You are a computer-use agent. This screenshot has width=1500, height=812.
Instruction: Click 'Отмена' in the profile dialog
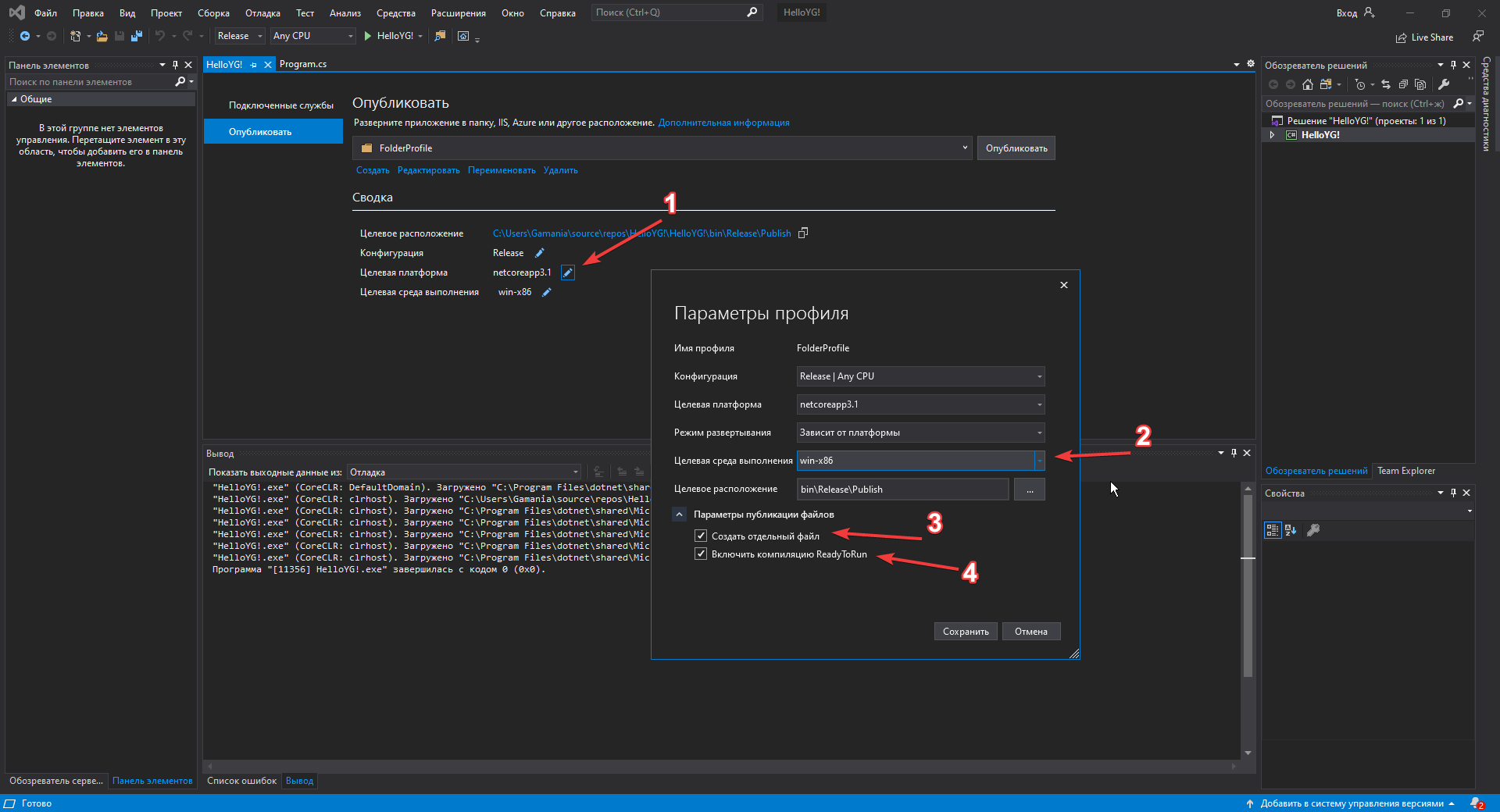tap(1031, 632)
